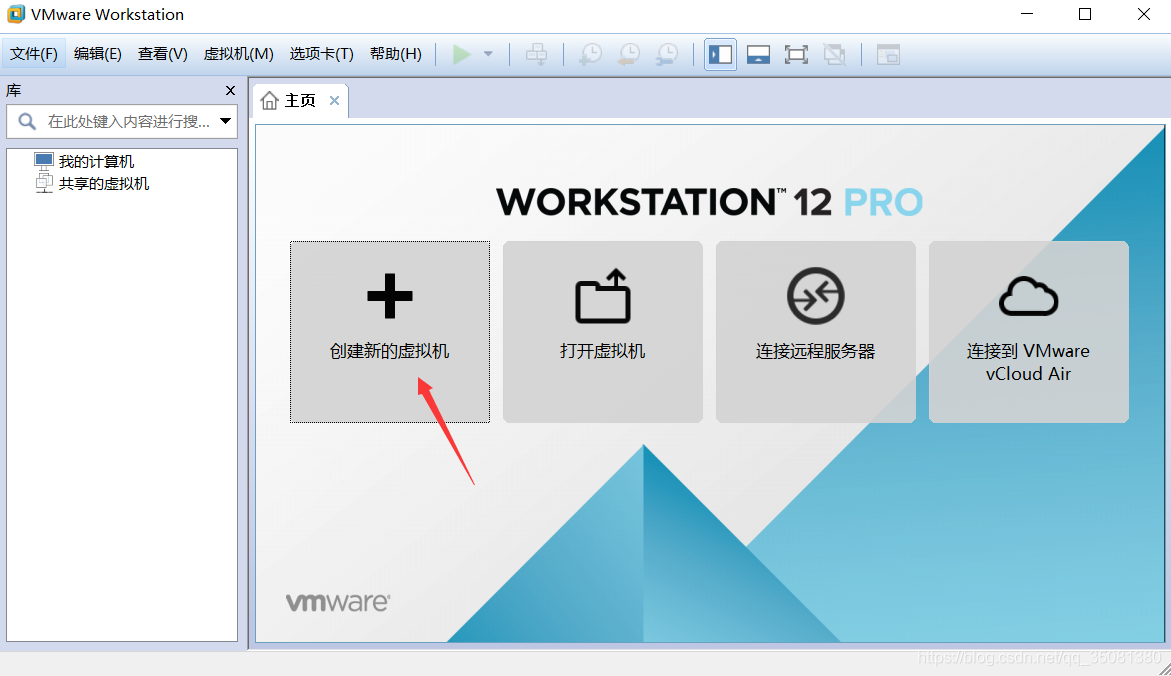
Task: Enter full screen mode
Action: (x=796, y=54)
